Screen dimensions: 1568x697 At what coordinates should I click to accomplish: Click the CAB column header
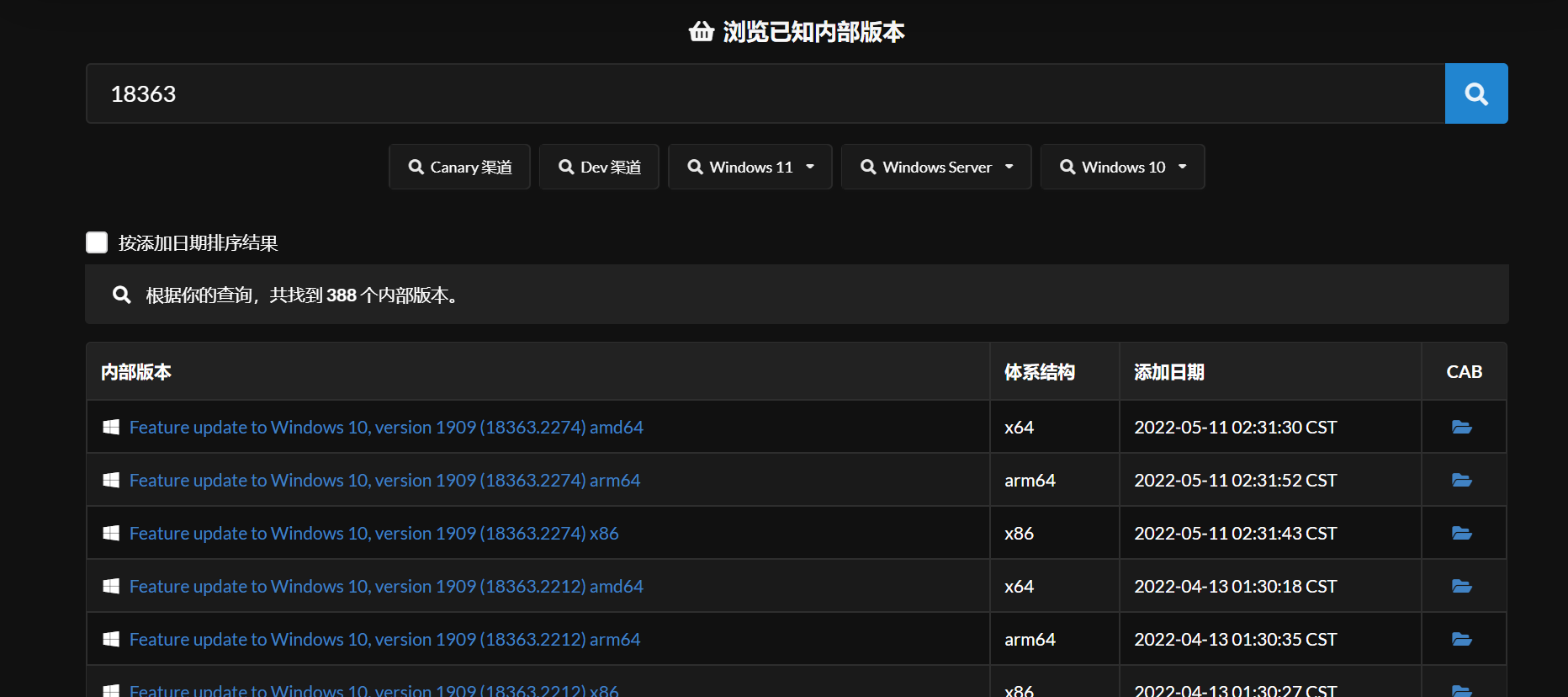tap(1464, 372)
